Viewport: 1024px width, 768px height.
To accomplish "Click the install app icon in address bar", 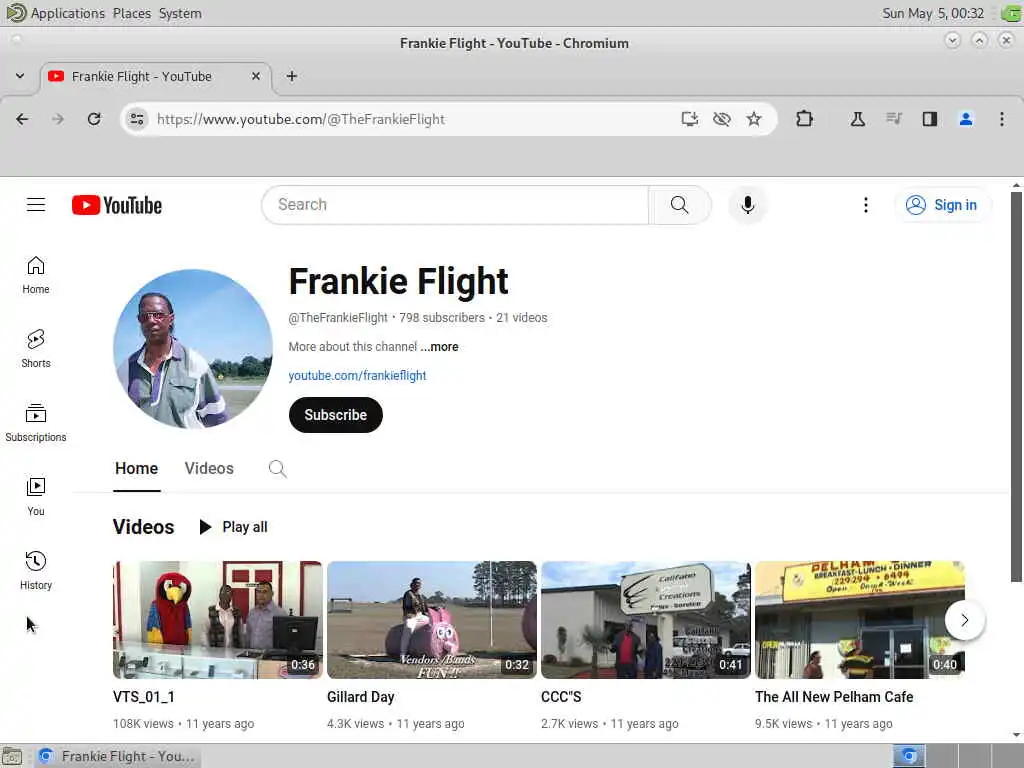I will (690, 119).
